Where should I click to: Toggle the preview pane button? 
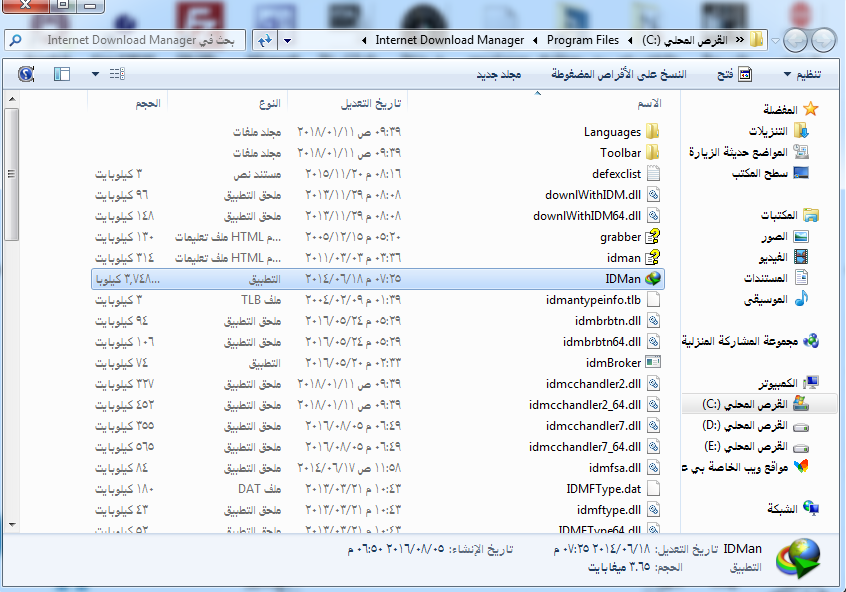(62, 74)
